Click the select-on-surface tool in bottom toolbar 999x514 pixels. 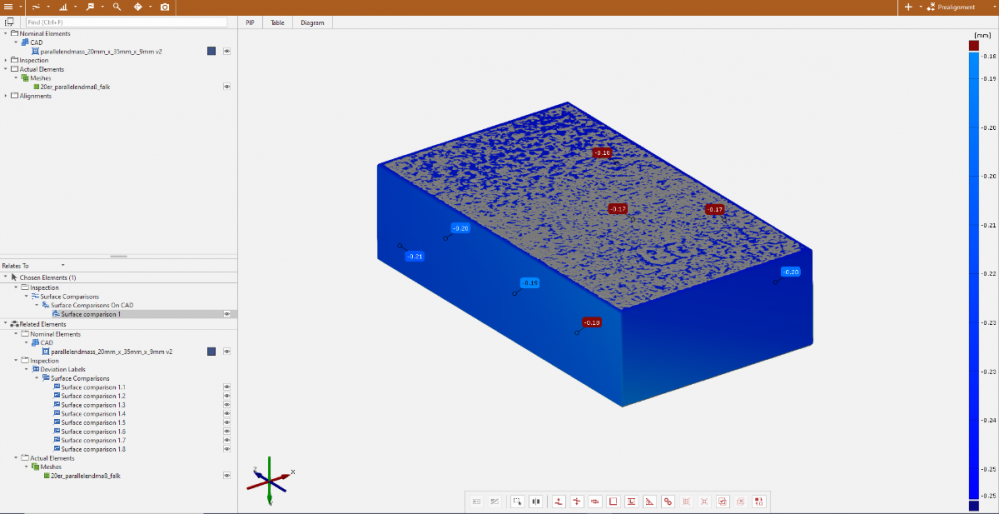click(517, 501)
